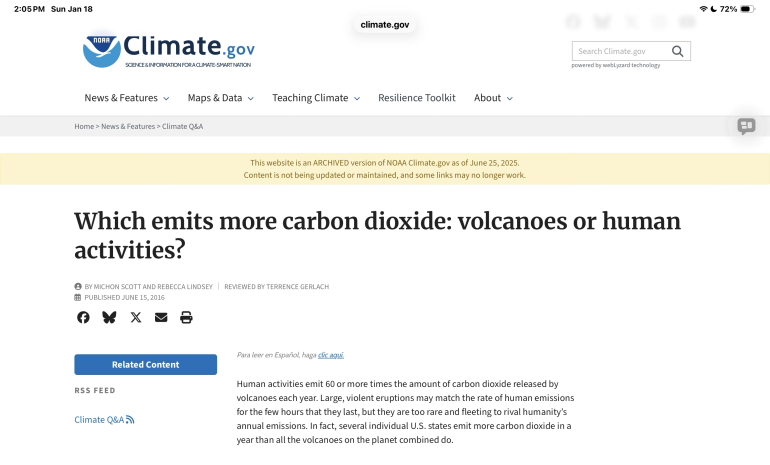Expand the Maps & Data dropdown
The width and height of the screenshot is (770, 465).
220,98
